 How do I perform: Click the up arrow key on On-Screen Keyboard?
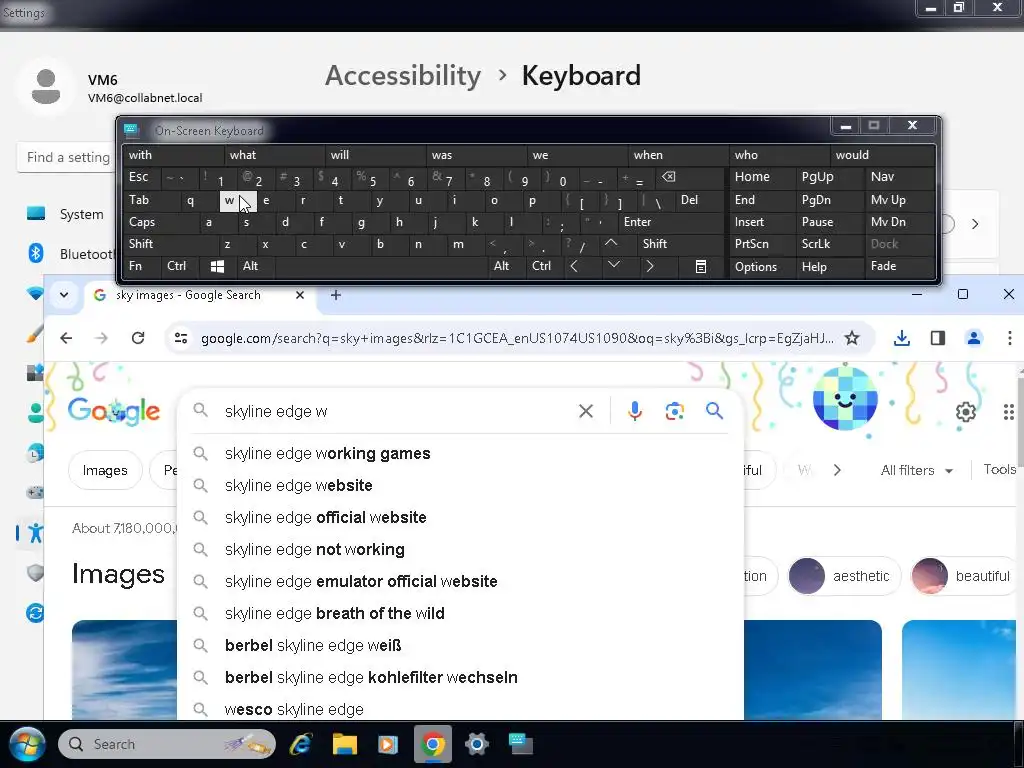[611, 244]
